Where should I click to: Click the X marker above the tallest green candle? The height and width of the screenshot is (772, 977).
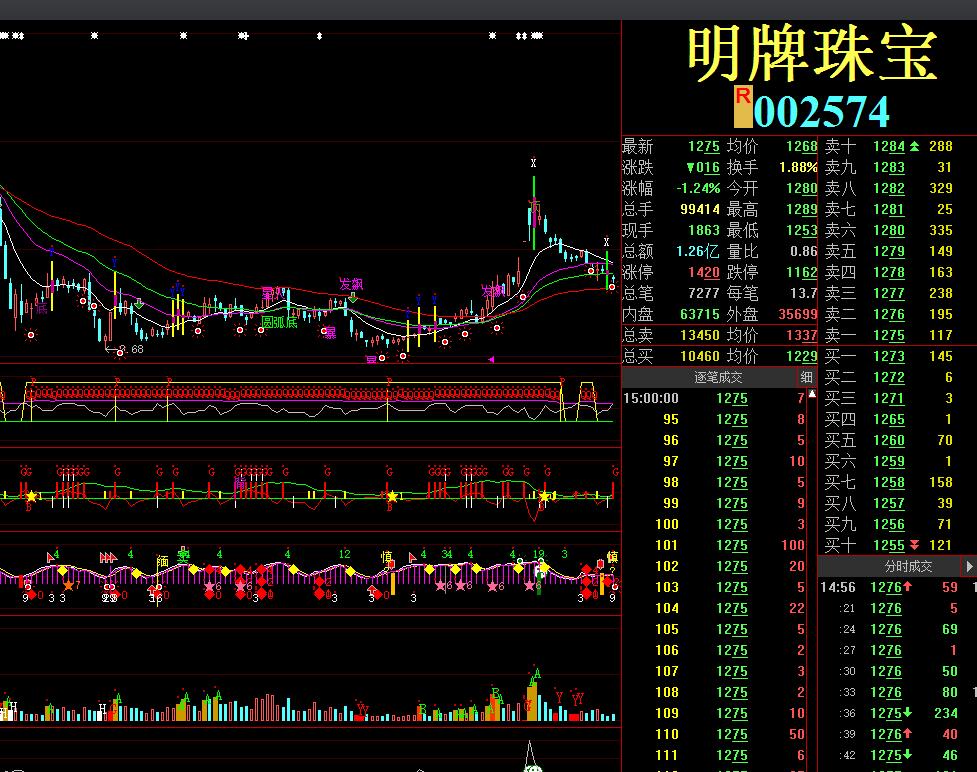click(533, 163)
